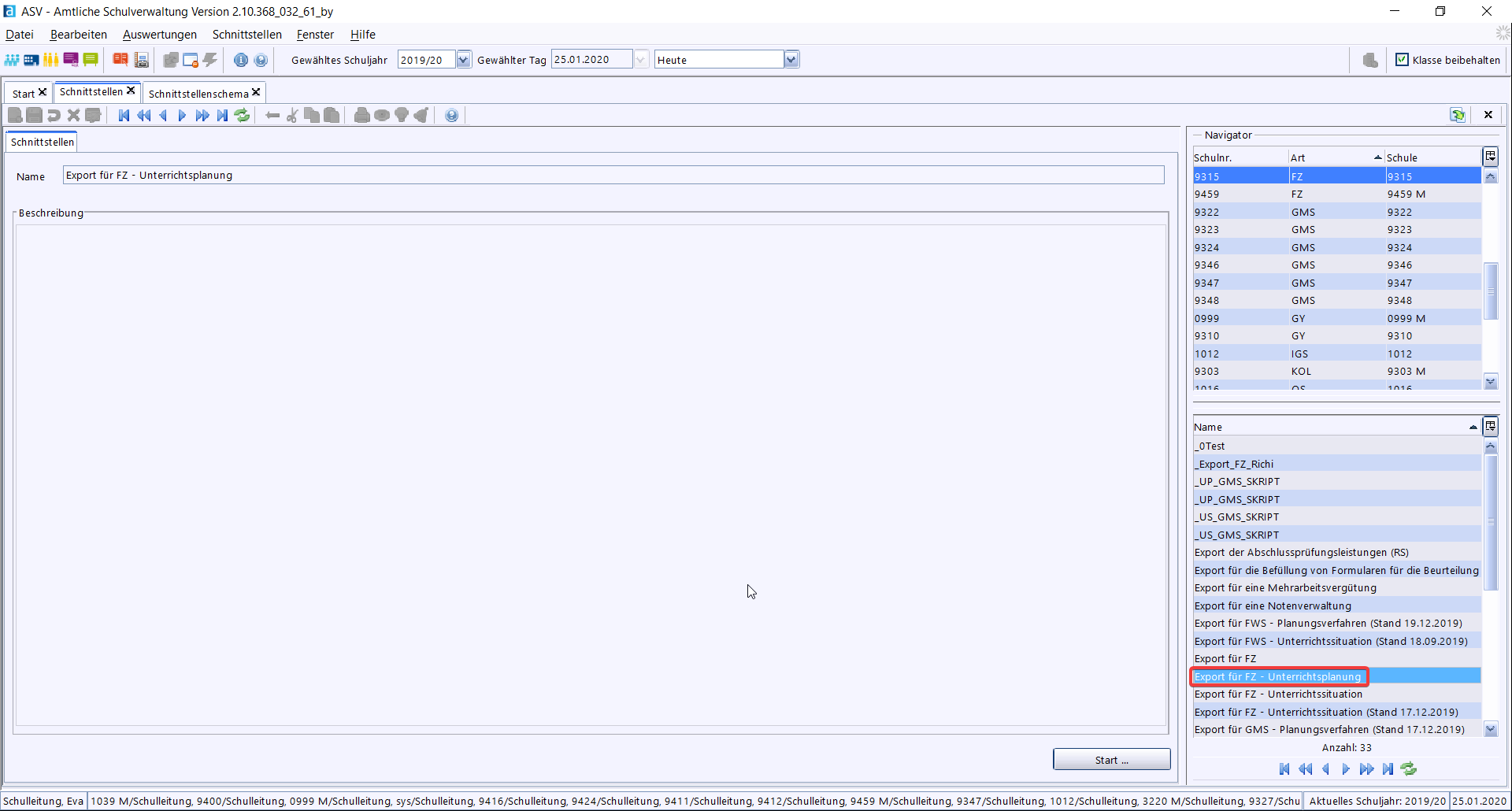Go to next record in tab toolbar

(x=182, y=116)
